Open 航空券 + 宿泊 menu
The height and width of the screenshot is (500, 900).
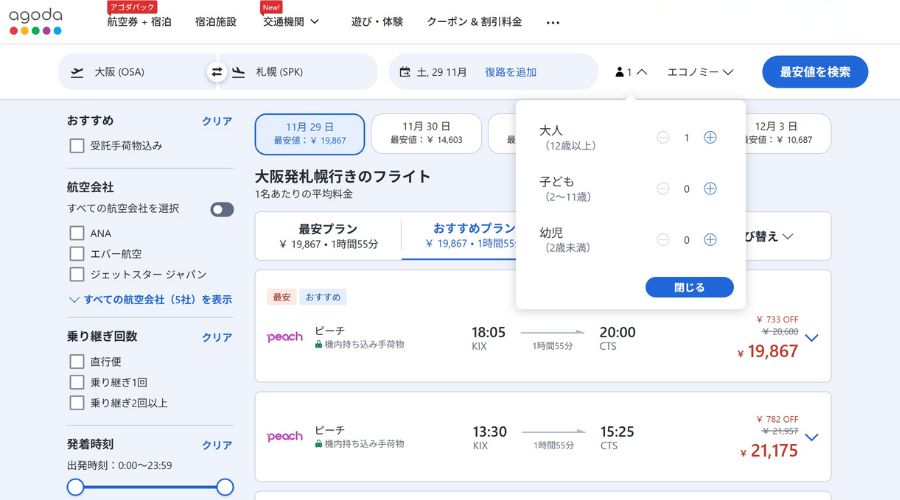(x=139, y=22)
